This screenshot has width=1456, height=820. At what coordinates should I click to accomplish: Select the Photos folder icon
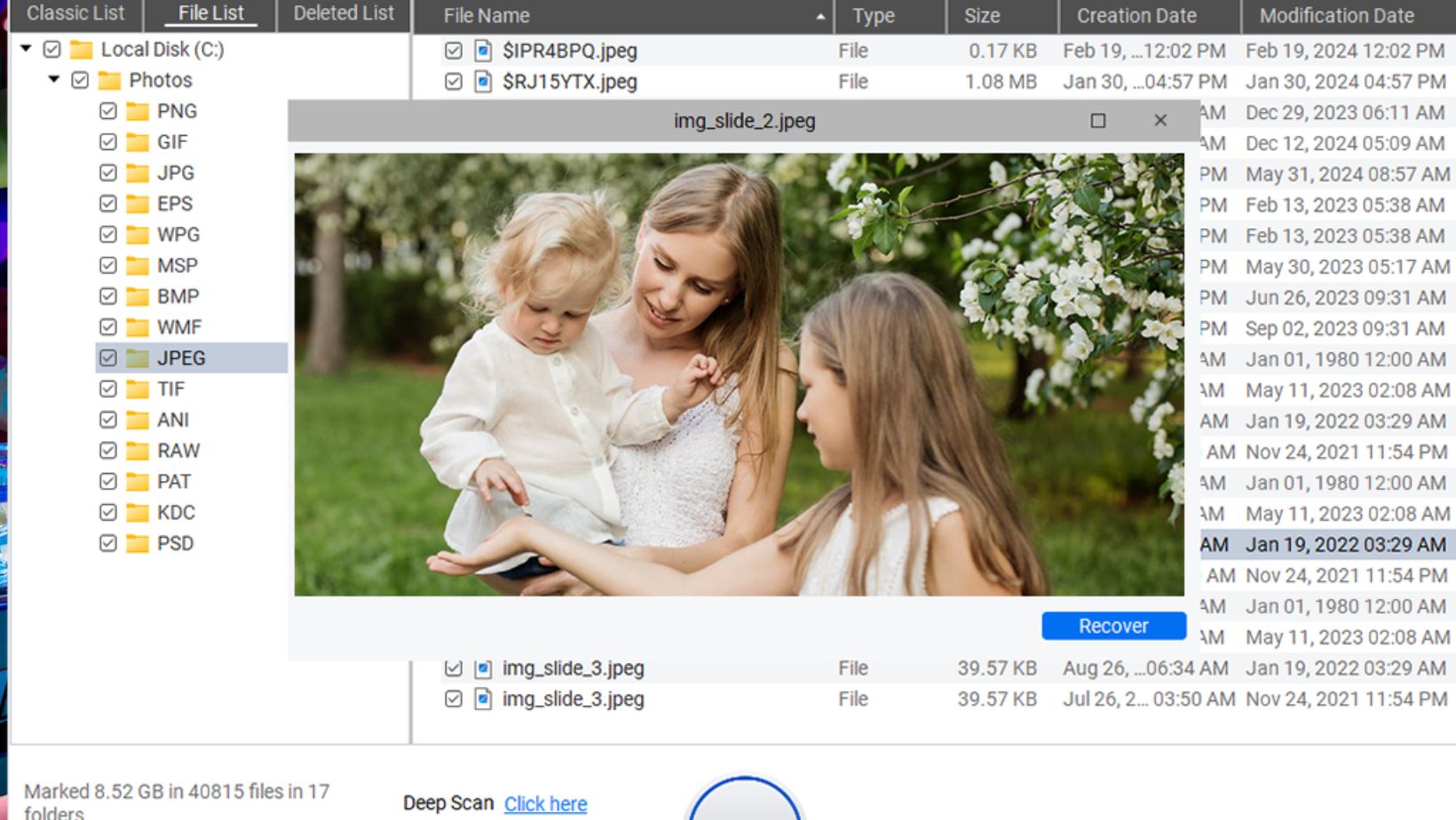[x=109, y=80]
